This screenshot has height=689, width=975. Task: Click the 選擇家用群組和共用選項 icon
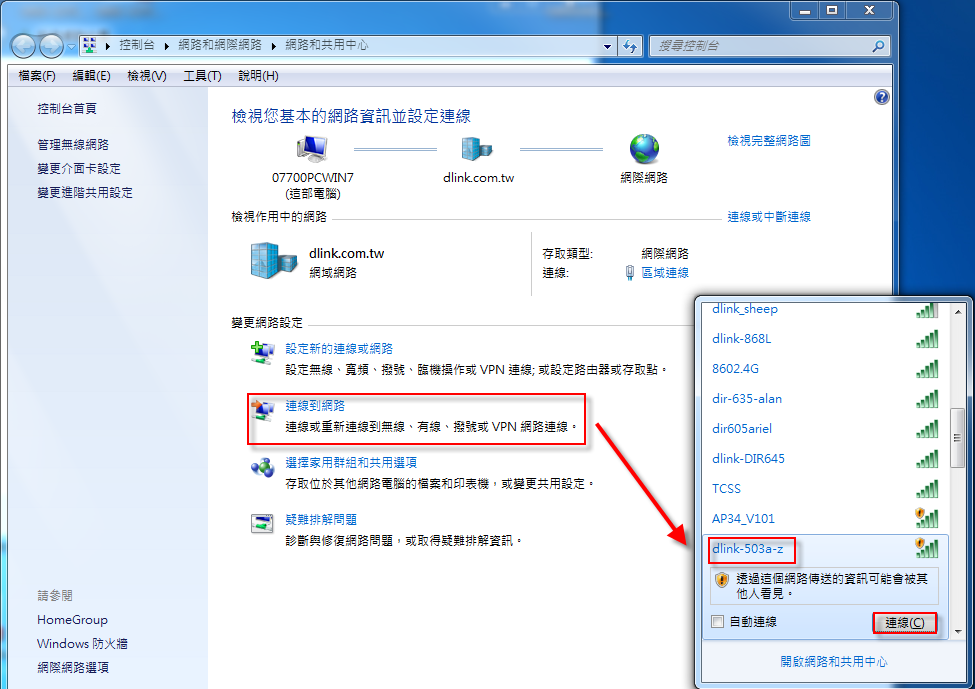point(261,467)
